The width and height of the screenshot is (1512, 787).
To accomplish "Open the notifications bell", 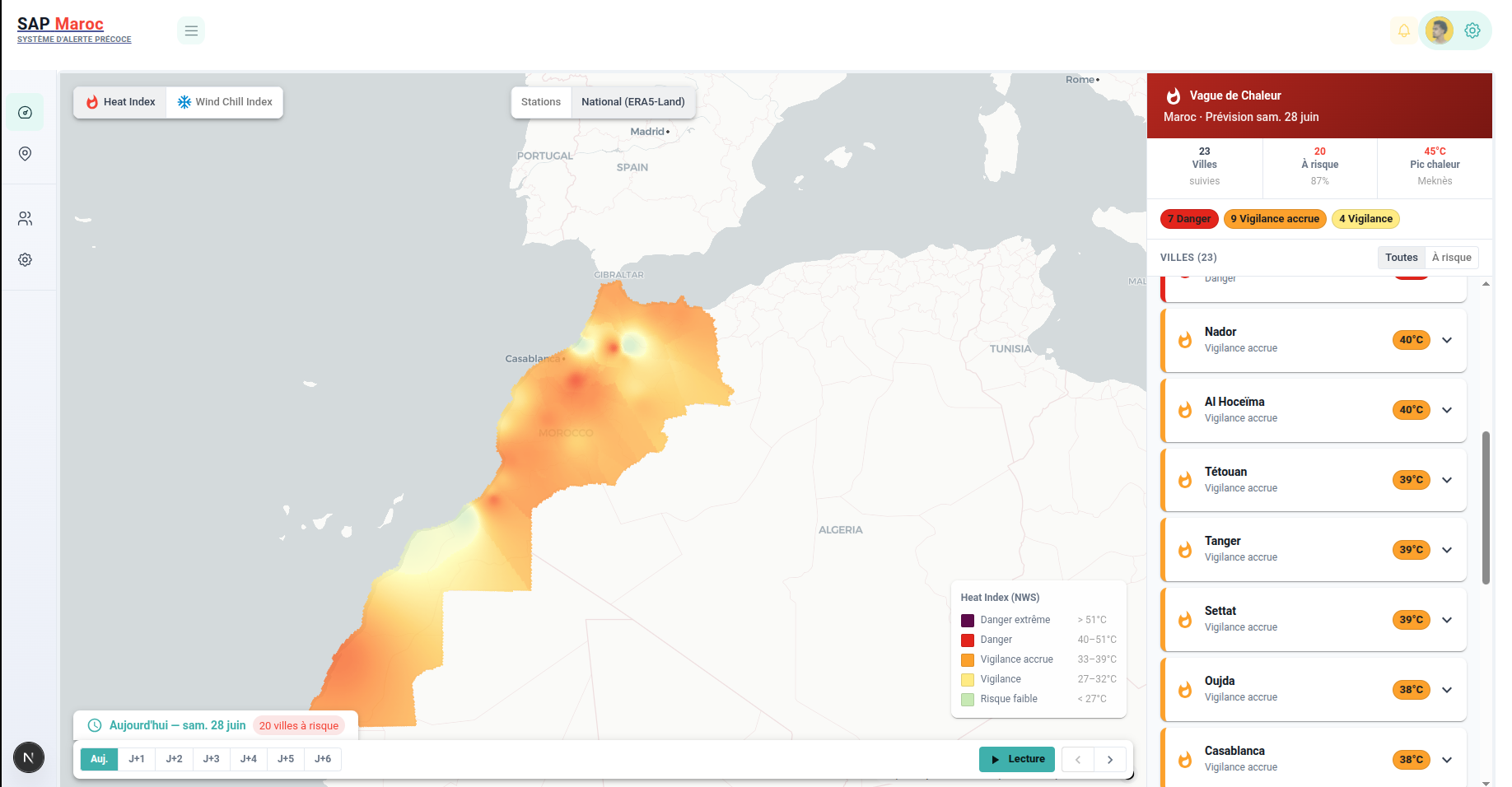I will pyautogui.click(x=1404, y=30).
